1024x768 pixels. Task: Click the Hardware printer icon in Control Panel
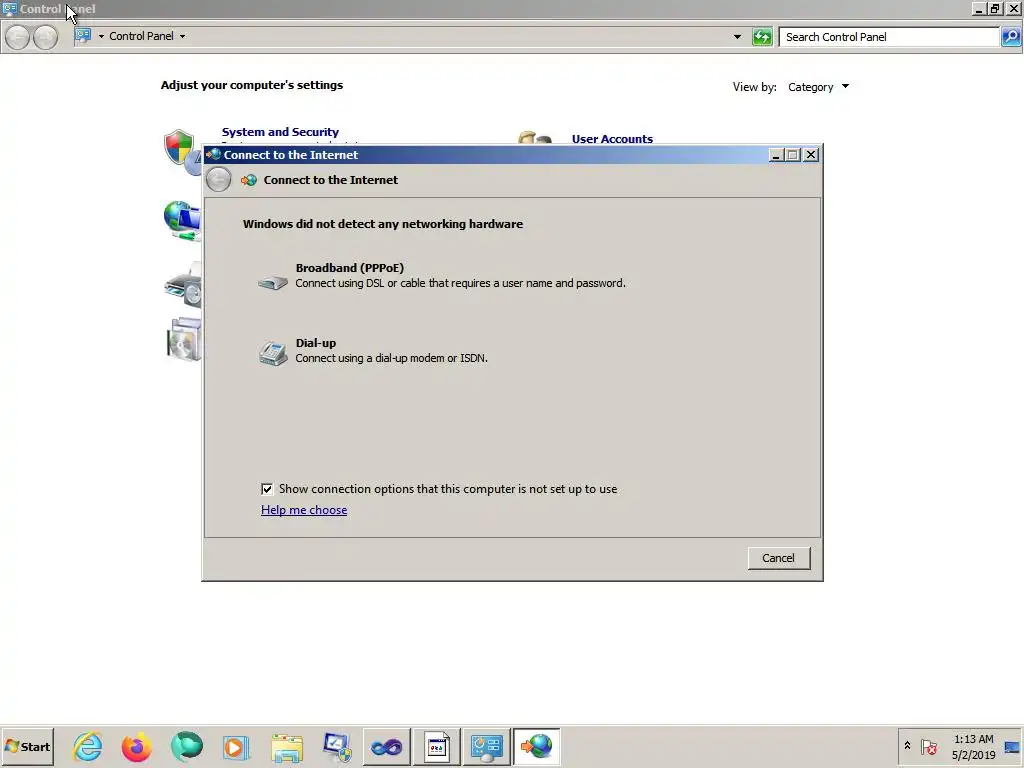(184, 285)
